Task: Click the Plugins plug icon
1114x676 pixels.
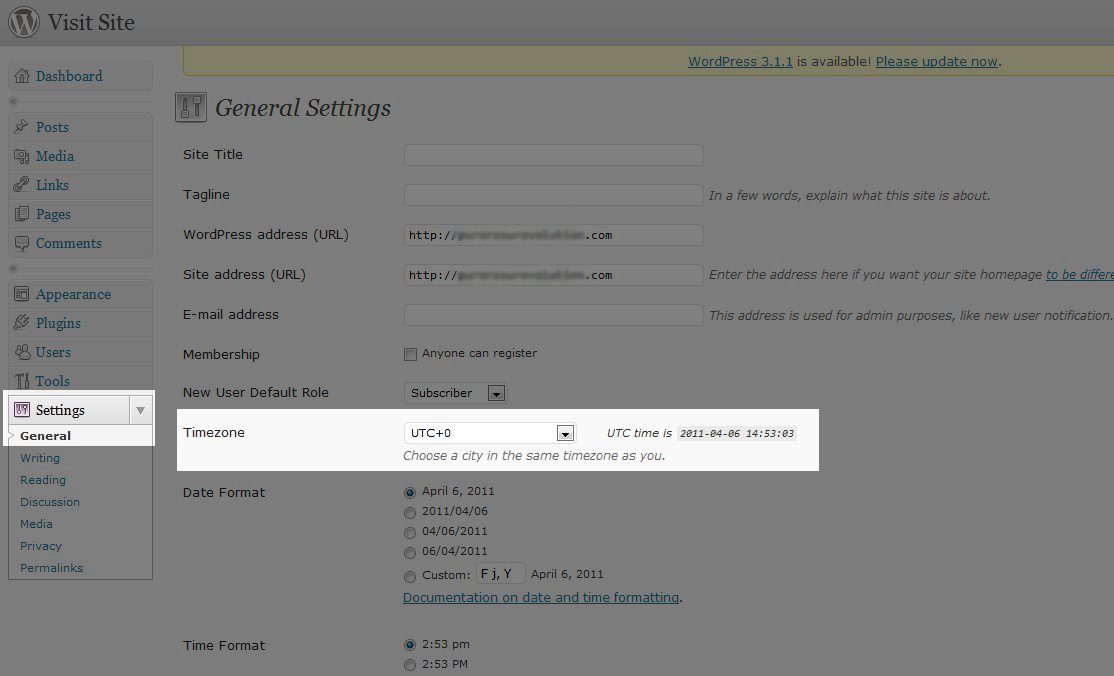Action: tap(22, 324)
